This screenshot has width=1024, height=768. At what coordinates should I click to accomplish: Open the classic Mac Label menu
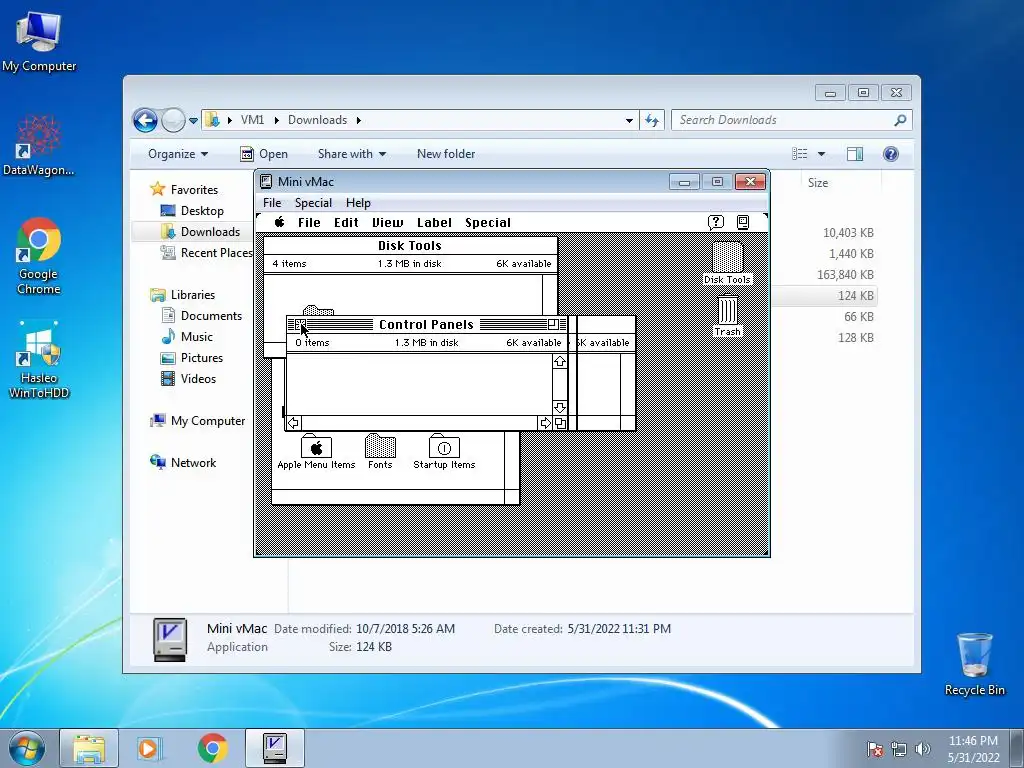[434, 223]
